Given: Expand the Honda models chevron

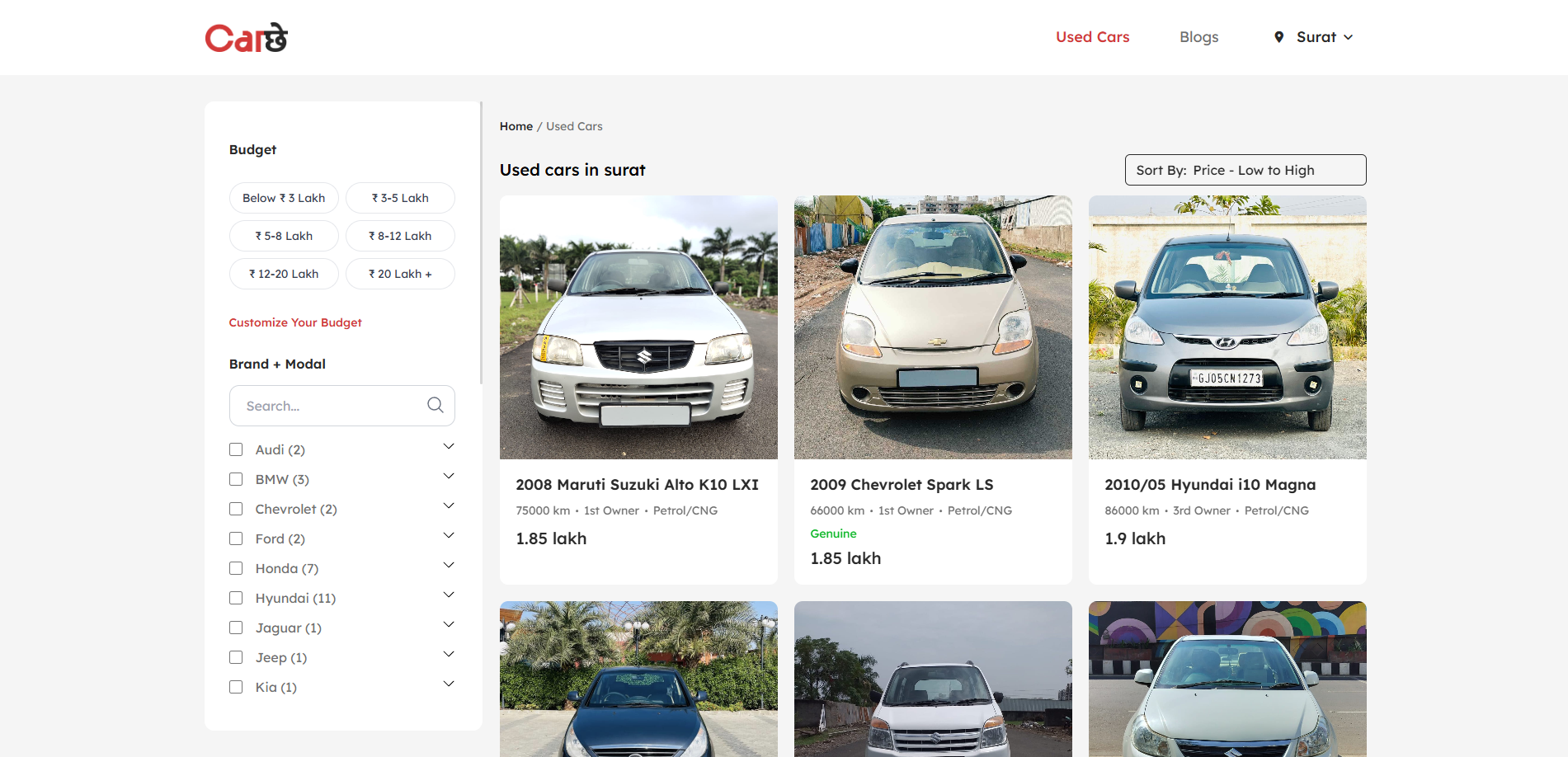Looking at the screenshot, I should [449, 565].
